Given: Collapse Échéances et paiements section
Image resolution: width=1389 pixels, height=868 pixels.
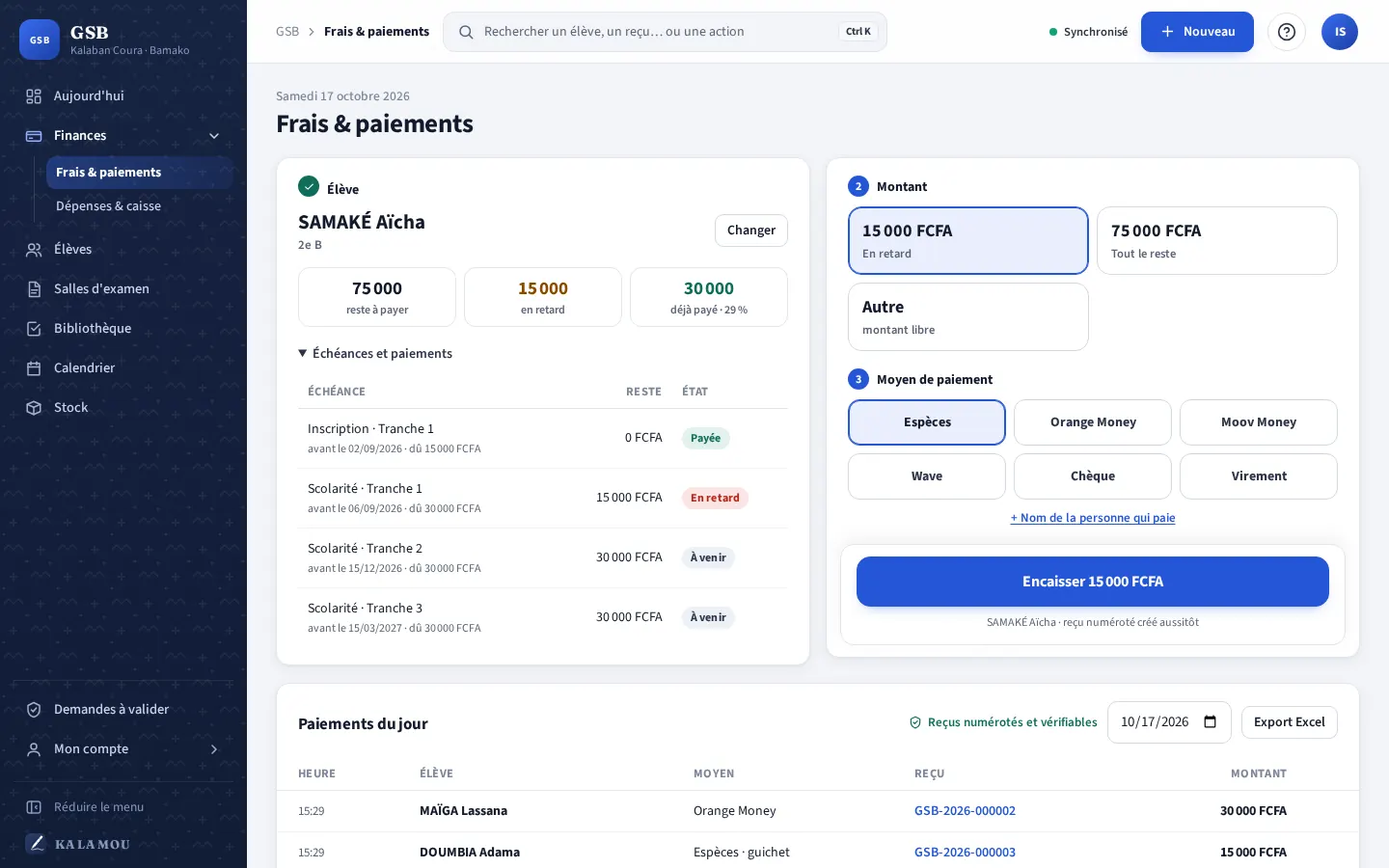Looking at the screenshot, I should (375, 354).
